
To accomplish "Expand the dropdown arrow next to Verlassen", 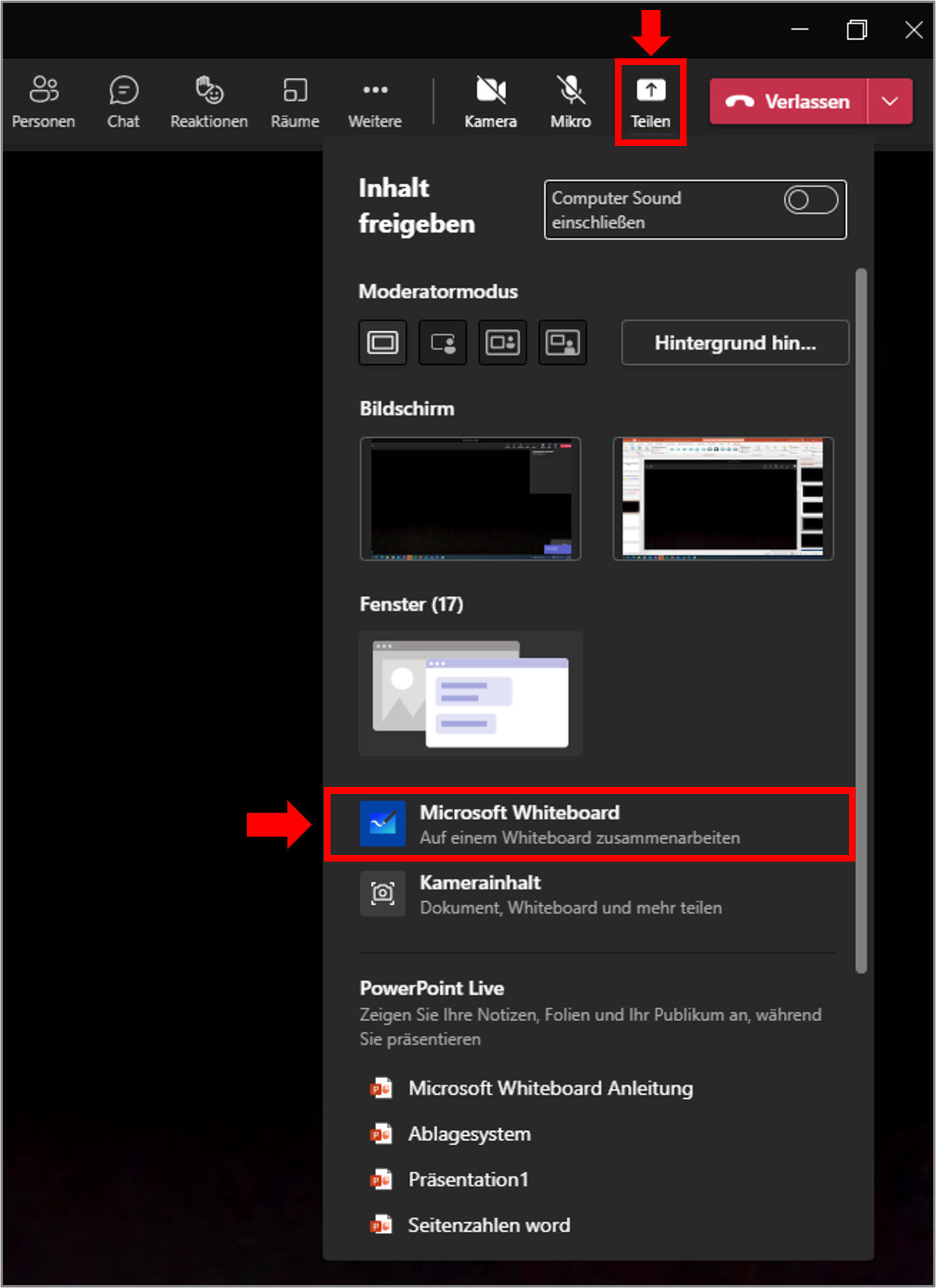I will point(890,101).
